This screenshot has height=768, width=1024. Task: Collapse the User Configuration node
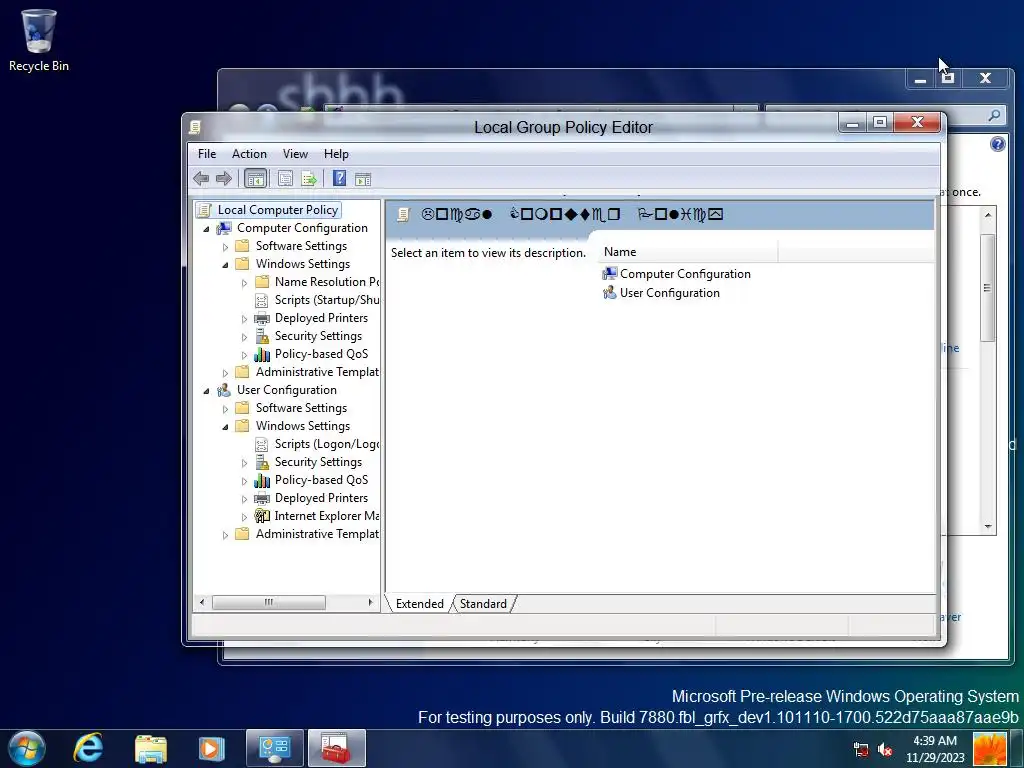tap(206, 391)
